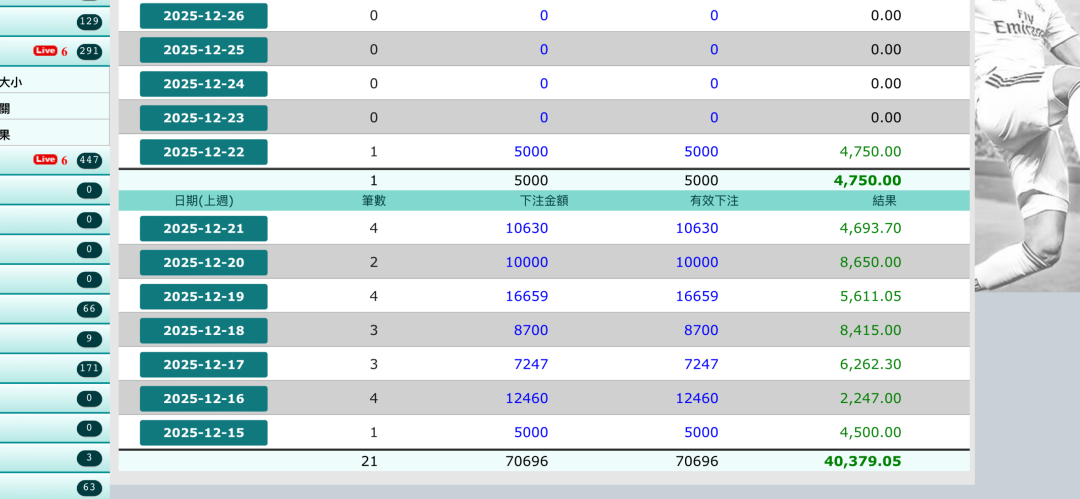This screenshot has width=1080, height=499.
Task: Click bet amount 12460 link
Action: [x=527, y=398]
